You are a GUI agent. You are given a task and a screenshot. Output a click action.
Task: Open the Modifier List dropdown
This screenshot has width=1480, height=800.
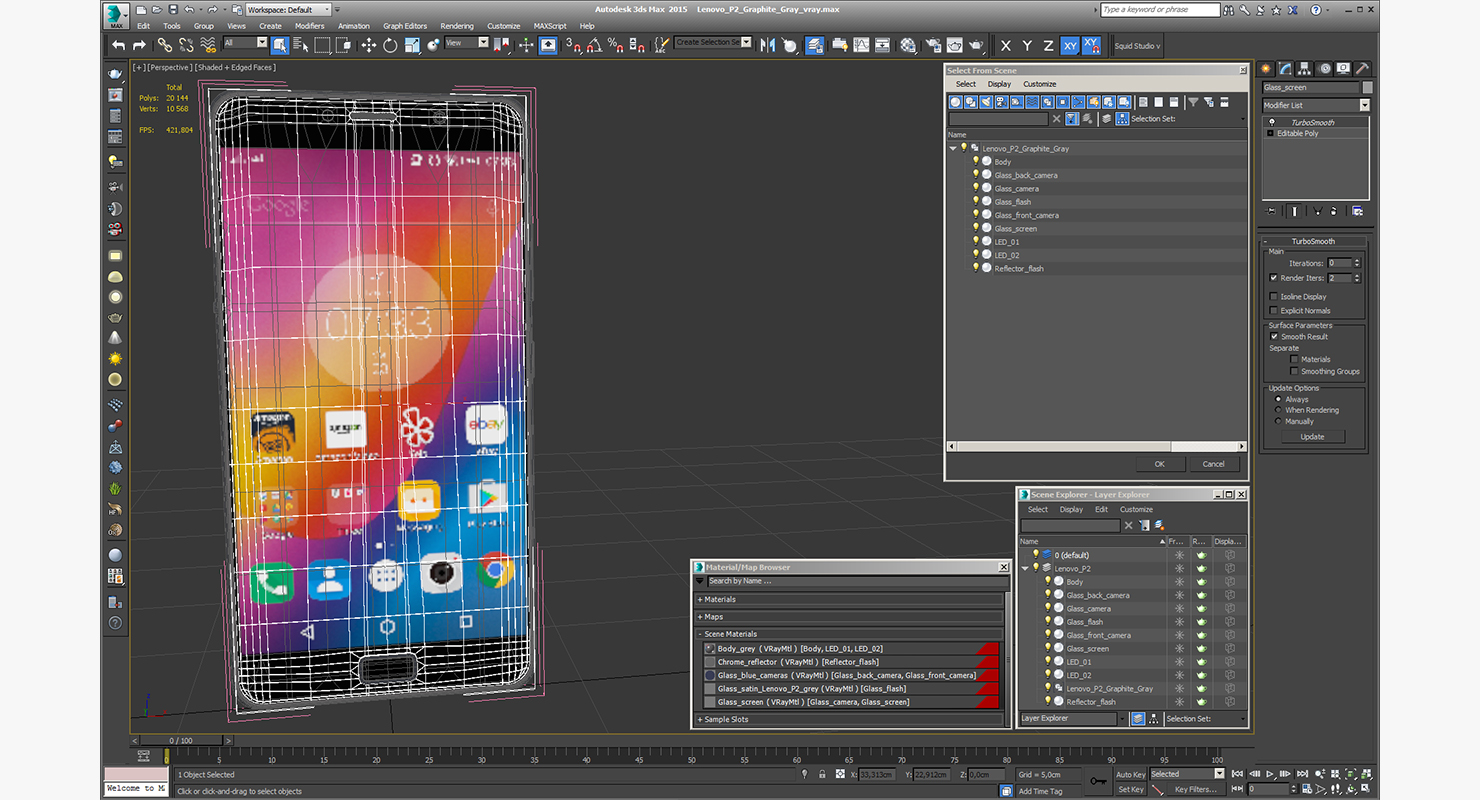pos(1364,105)
